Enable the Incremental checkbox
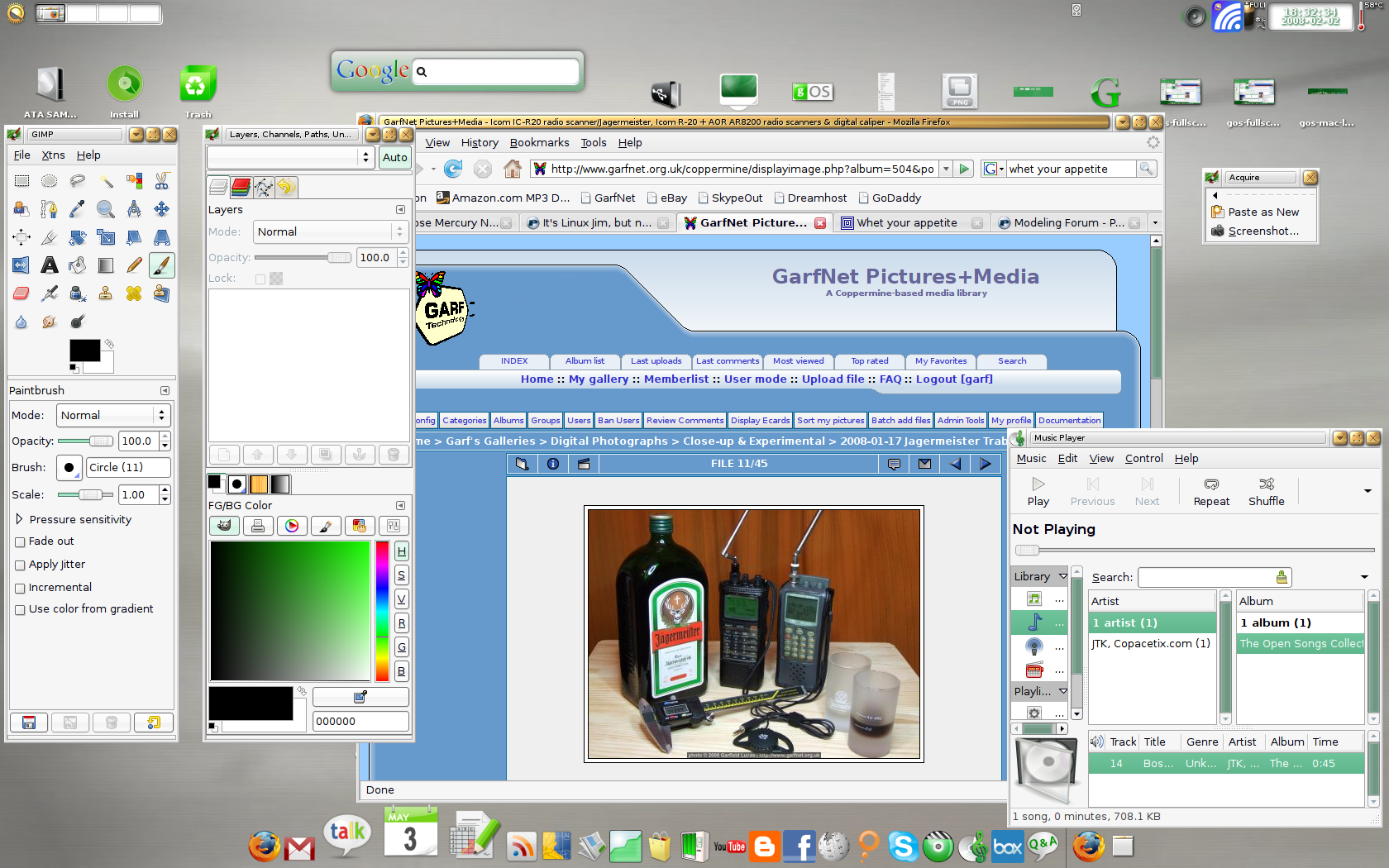Screen dimensions: 1389x868 20,589
